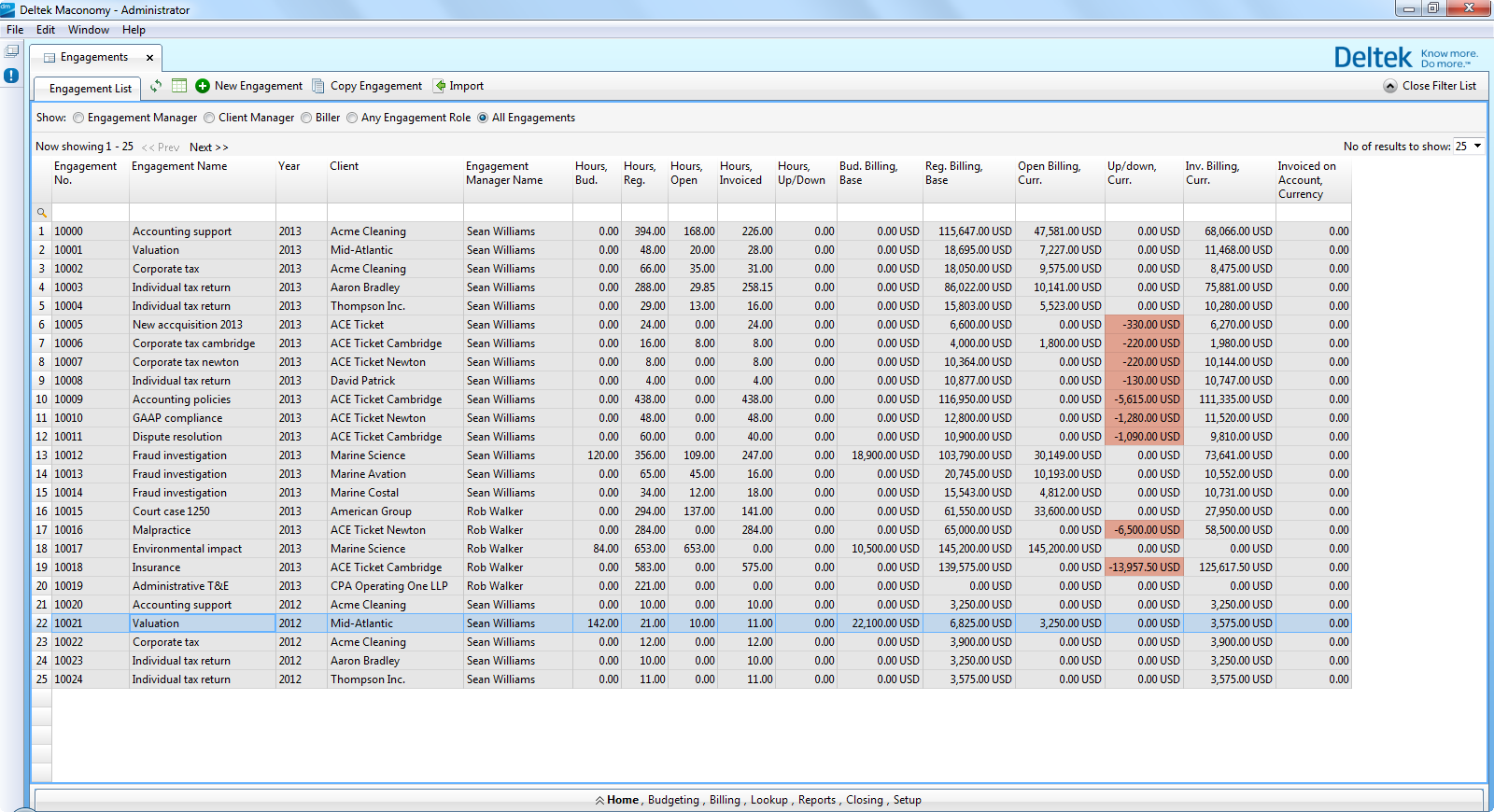1494x812 pixels.
Task: Click the refresh icon in the toolbar
Action: pyautogui.click(x=156, y=86)
